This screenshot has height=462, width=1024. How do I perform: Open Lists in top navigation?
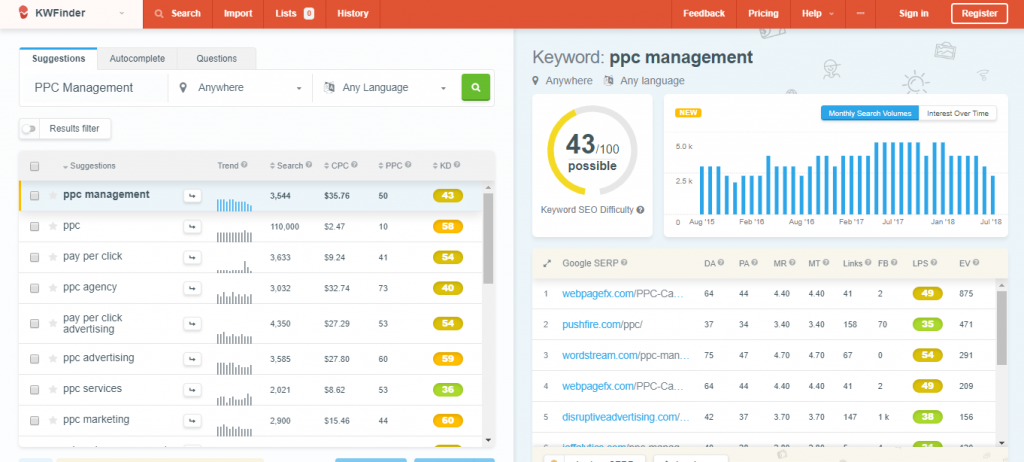(x=295, y=13)
